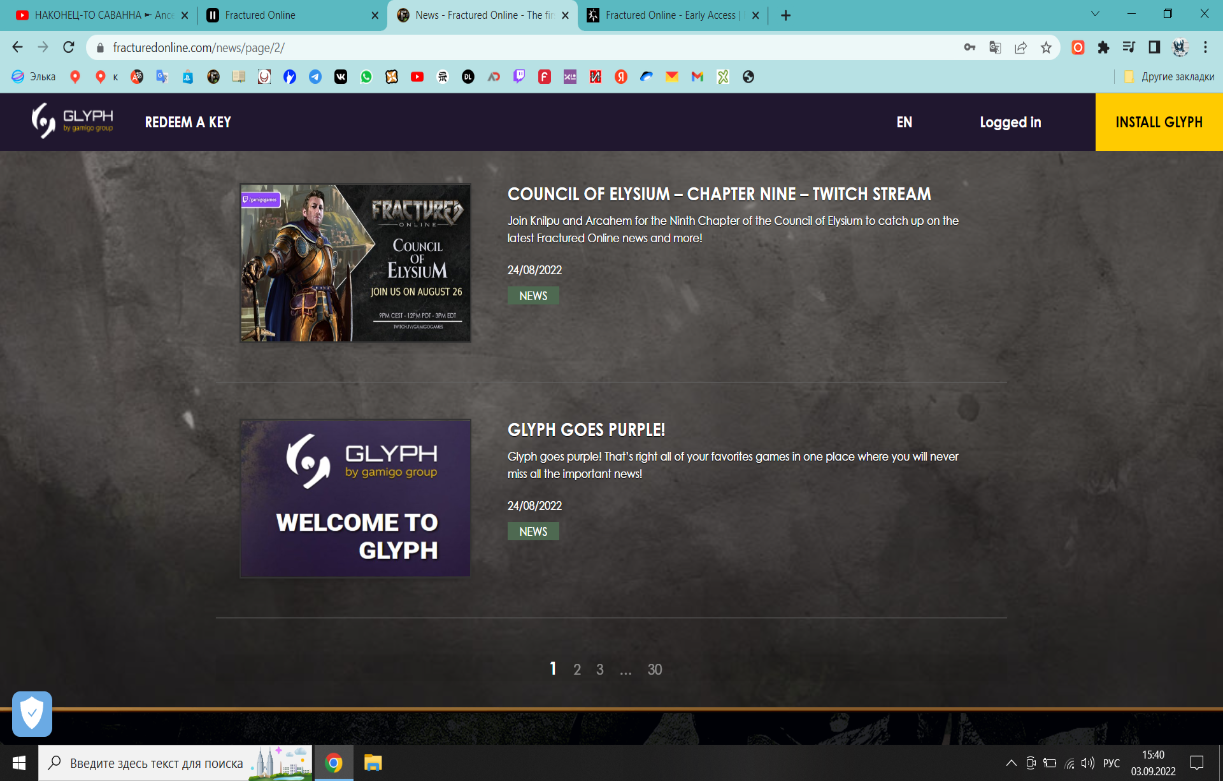Select the News - Fractured Online tab
1223x781 pixels.
click(483, 15)
